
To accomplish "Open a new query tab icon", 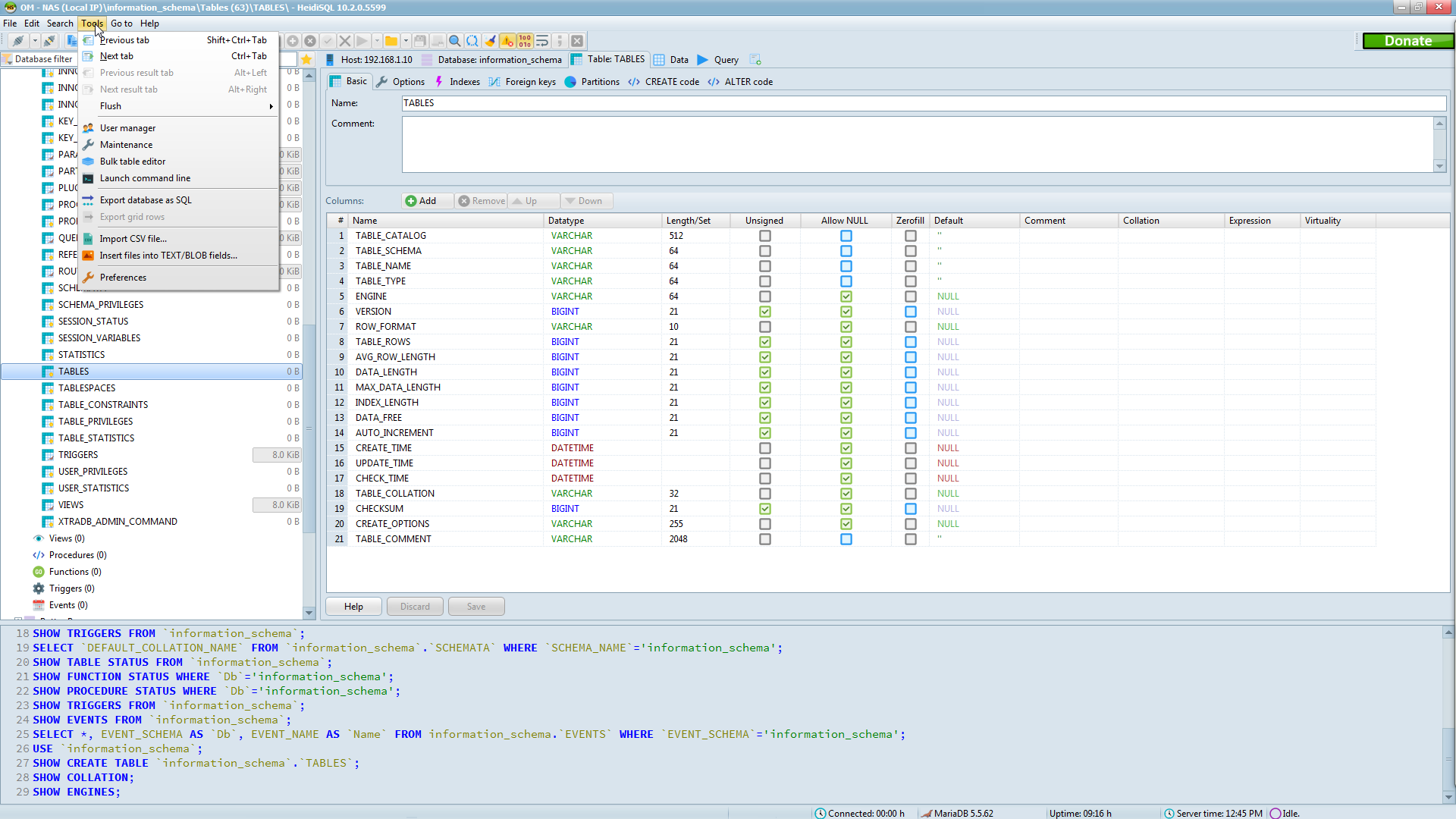I will tap(755, 59).
